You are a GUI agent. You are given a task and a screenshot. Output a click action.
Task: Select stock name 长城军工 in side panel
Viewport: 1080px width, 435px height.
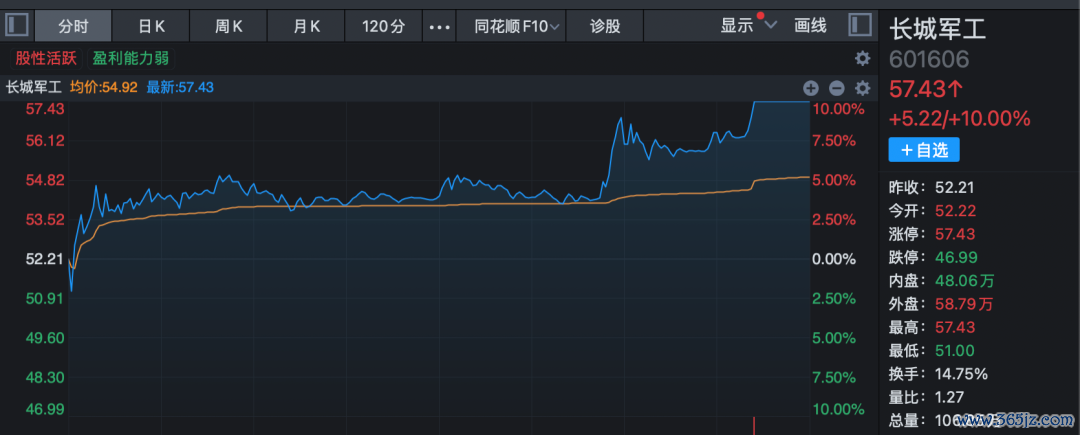(938, 30)
